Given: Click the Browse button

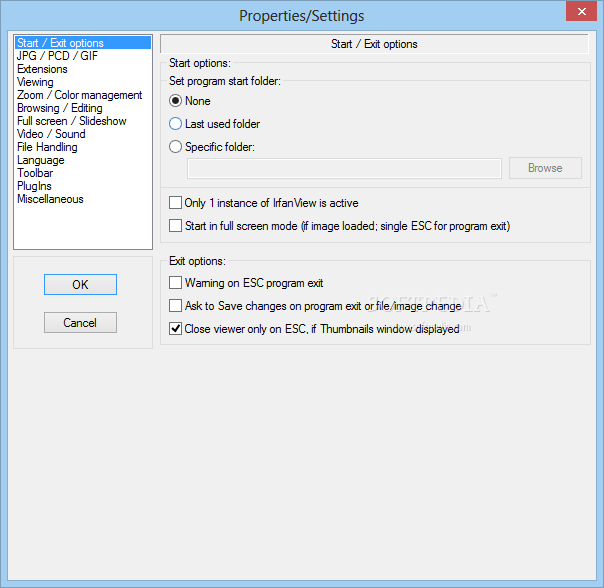Looking at the screenshot, I should pyautogui.click(x=545, y=168).
